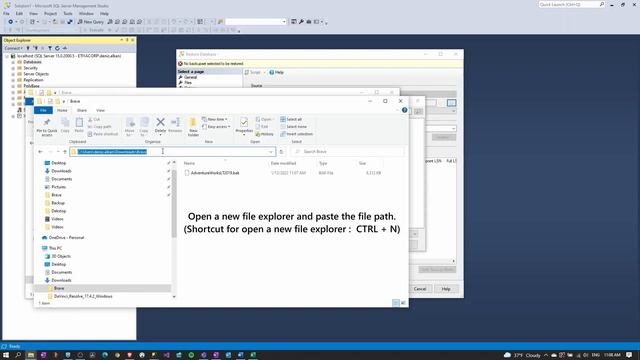Viewport: 640px width, 360px height.
Task: Open the File tab in File Explorer
Action: click(x=43, y=110)
